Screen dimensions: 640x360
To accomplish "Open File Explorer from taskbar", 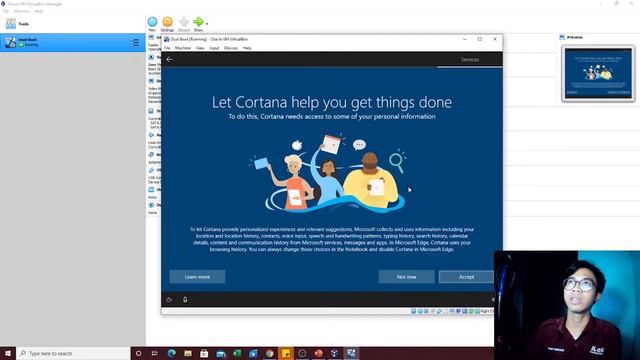I will click(x=188, y=353).
